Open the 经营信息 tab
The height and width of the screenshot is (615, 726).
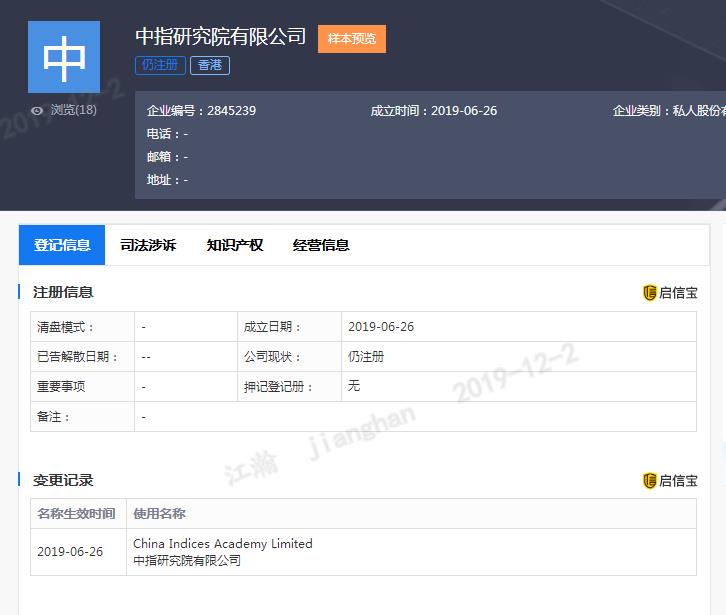coord(321,245)
